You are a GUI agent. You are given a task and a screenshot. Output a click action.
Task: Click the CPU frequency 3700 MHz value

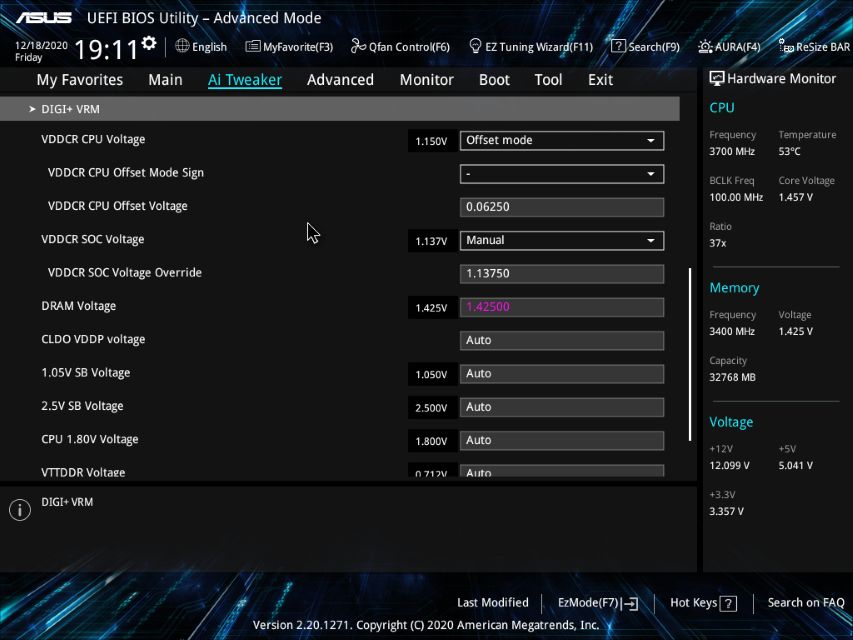(732, 151)
